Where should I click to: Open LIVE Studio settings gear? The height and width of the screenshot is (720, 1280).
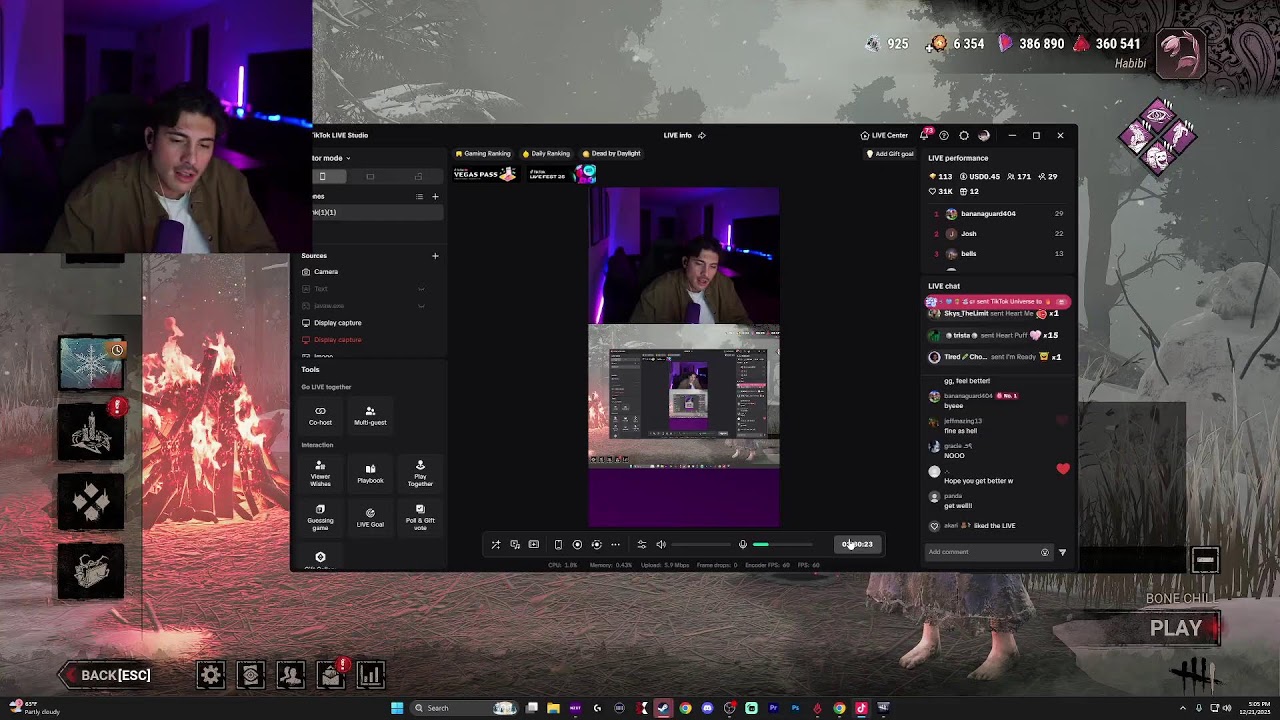click(964, 135)
